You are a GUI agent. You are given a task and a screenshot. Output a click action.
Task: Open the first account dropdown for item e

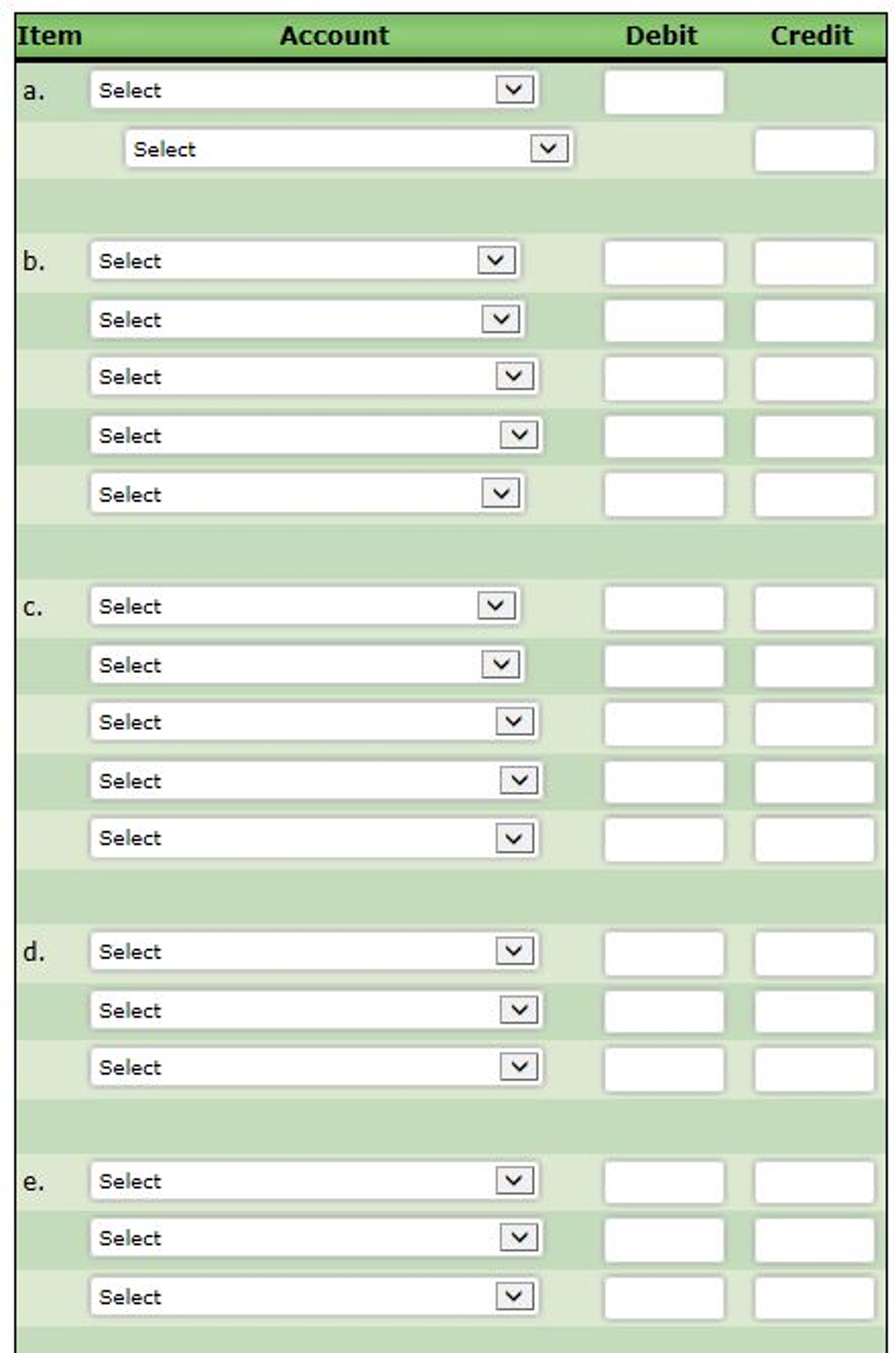[x=313, y=1181]
